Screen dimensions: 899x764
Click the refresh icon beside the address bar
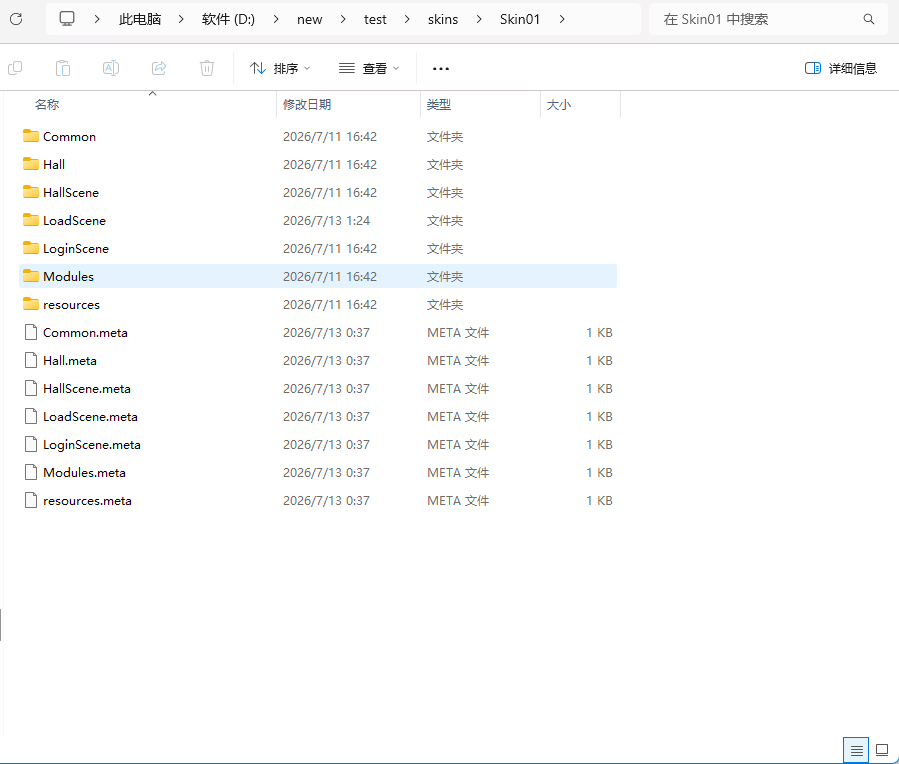[16, 19]
